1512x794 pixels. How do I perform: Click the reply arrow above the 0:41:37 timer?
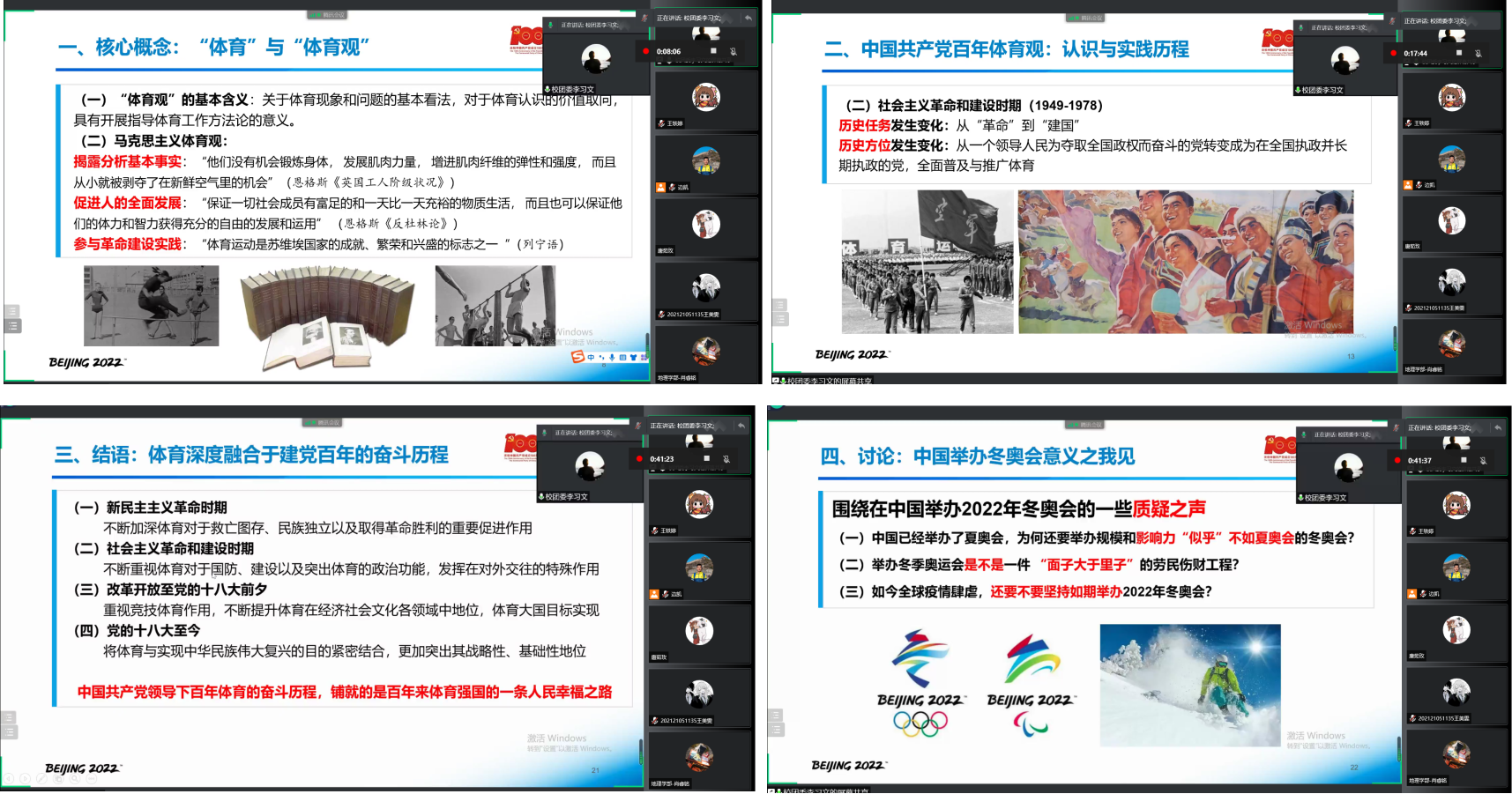pos(1498,427)
